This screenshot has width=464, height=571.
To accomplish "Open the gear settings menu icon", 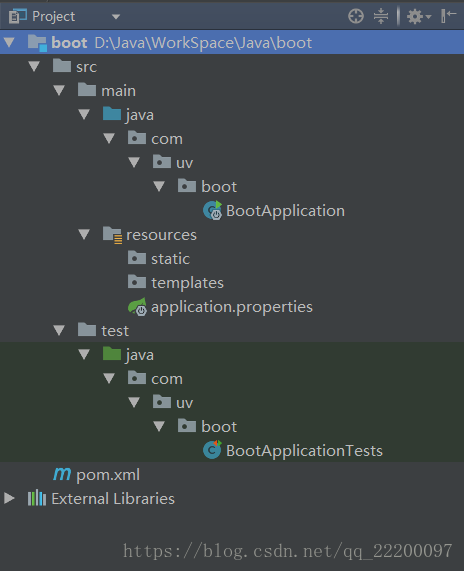I will tap(419, 16).
